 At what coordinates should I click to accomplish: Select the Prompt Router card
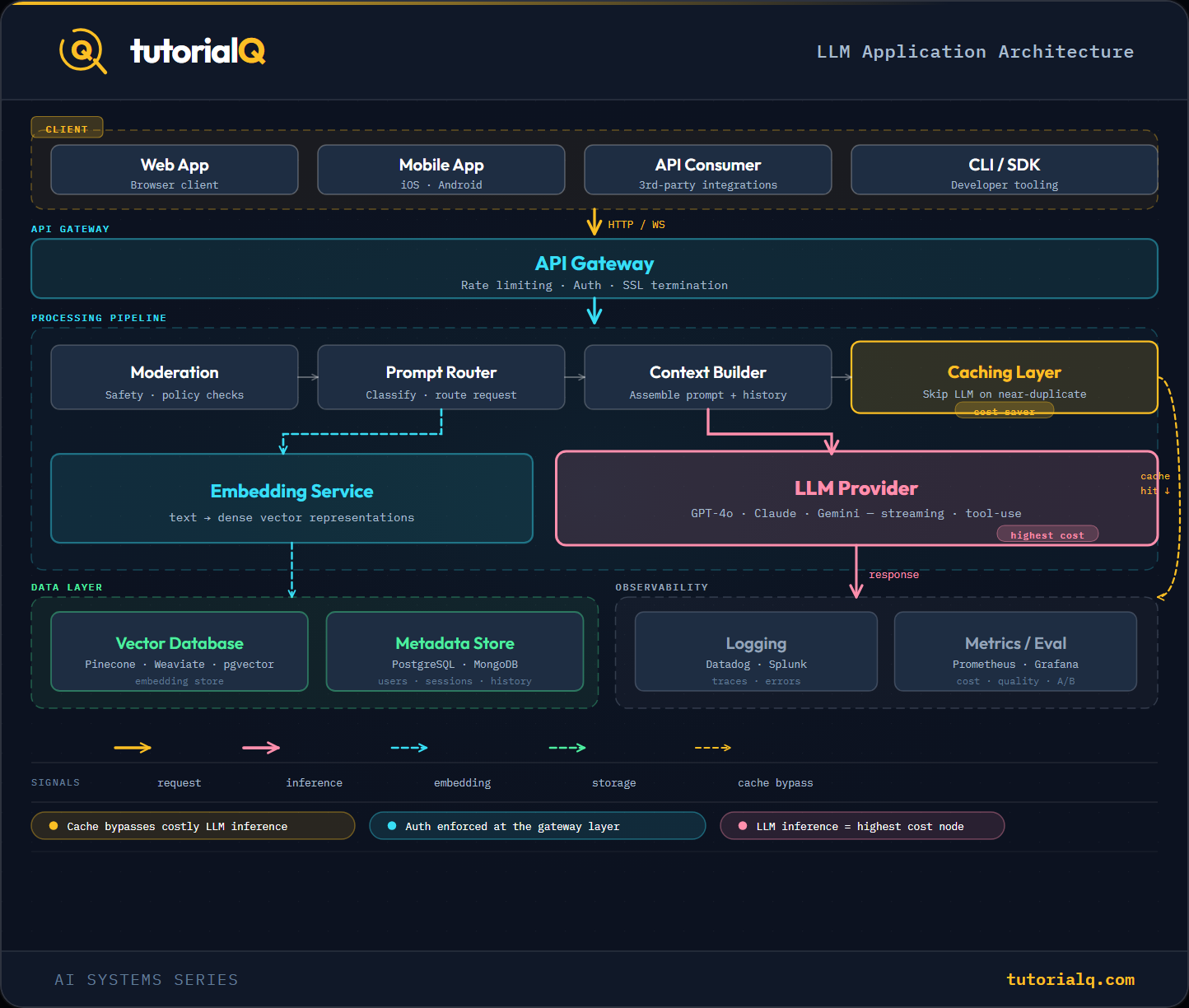(441, 377)
